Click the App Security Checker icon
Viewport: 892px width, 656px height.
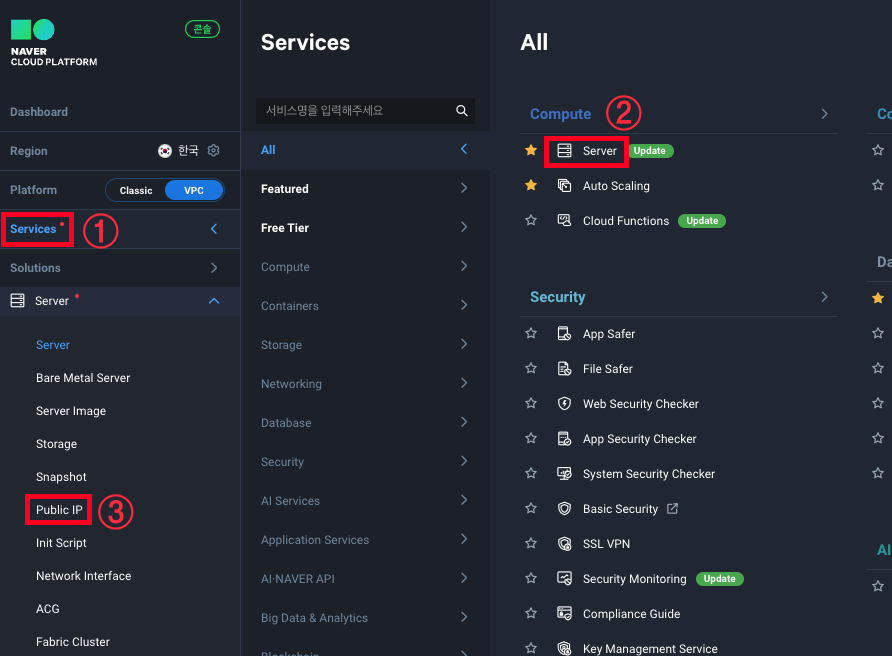point(564,439)
